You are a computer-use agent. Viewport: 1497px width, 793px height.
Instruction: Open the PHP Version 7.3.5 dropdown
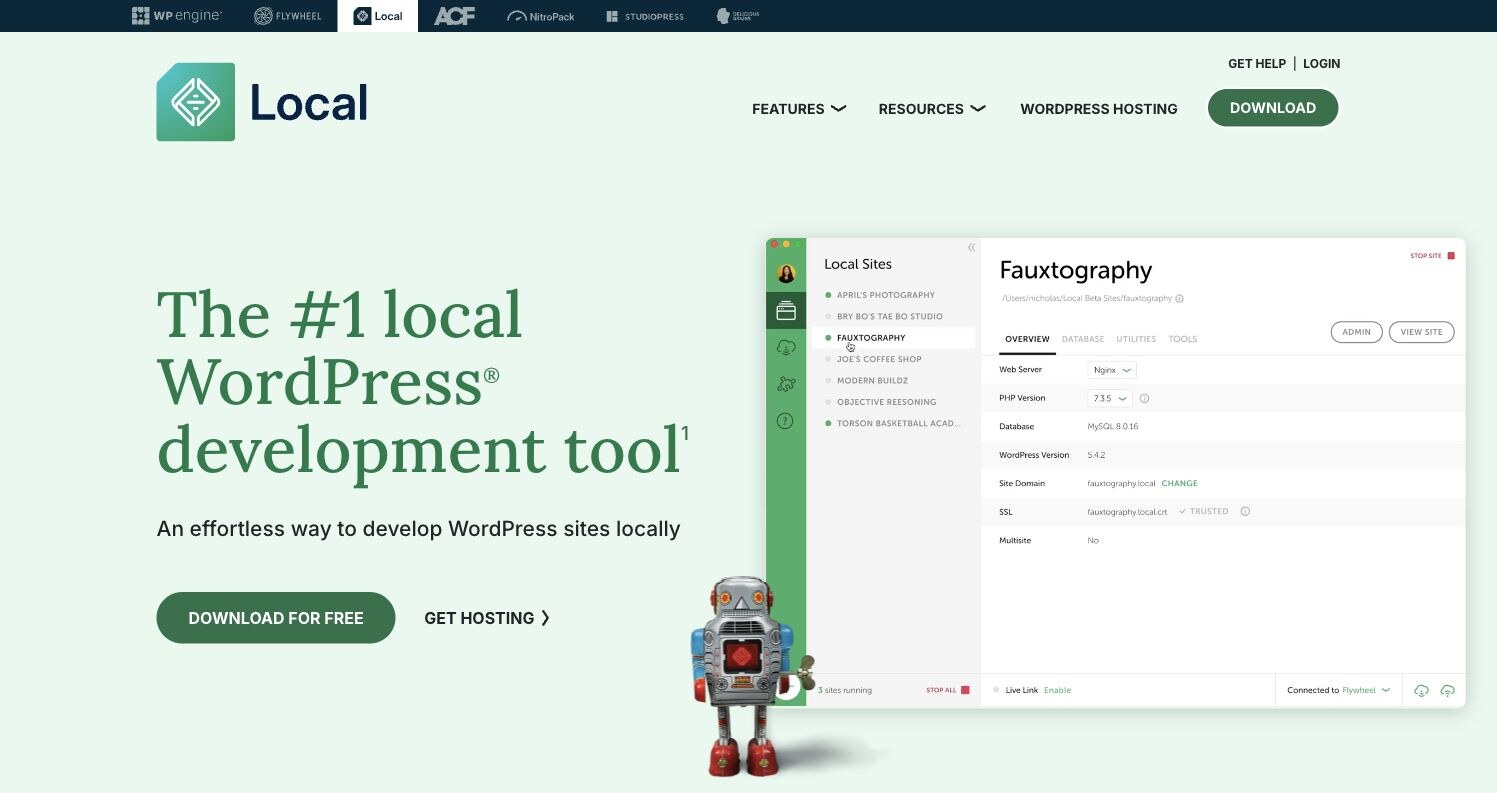tap(1110, 398)
